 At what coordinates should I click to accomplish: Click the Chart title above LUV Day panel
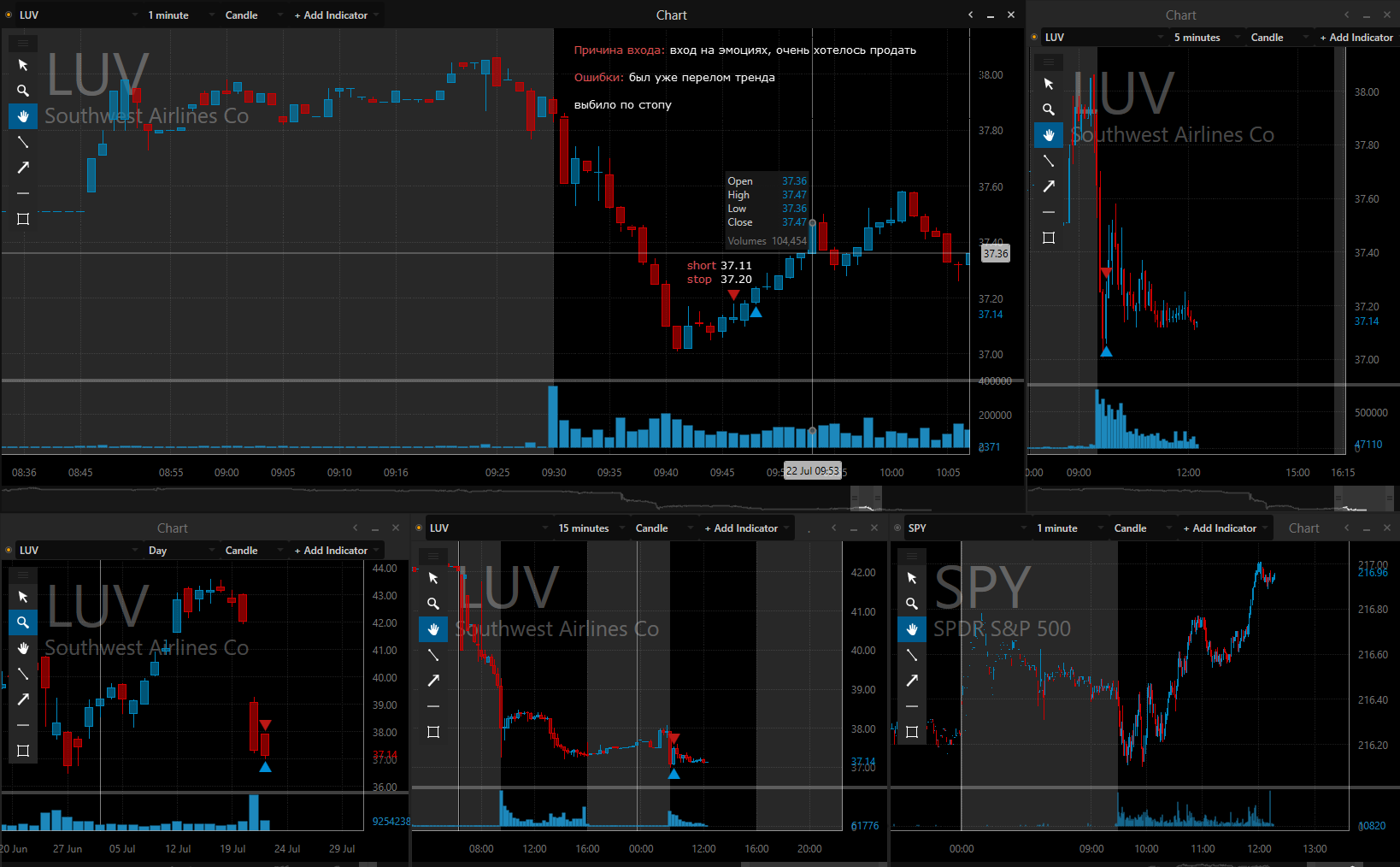(172, 528)
